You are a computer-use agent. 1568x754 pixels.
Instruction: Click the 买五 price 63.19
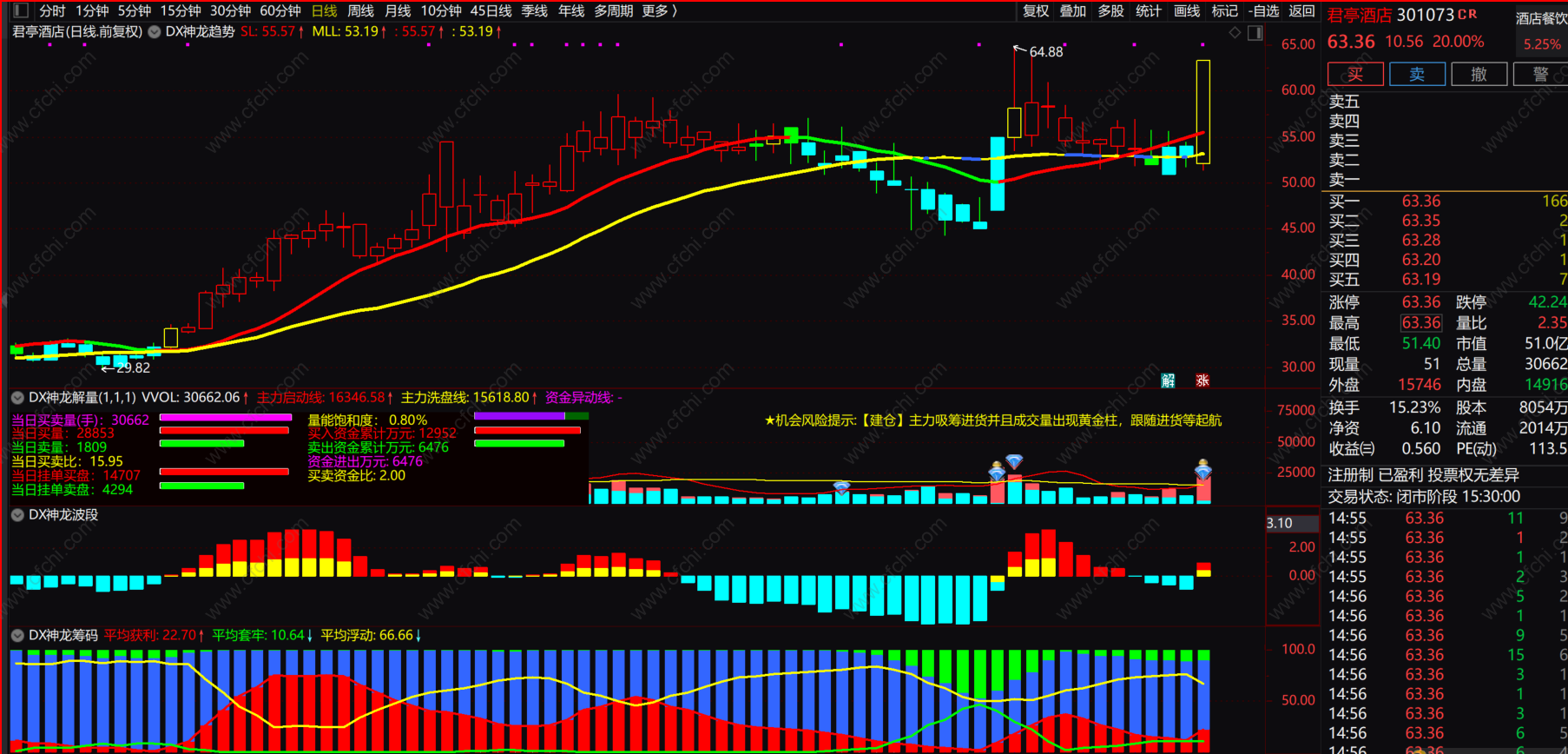pos(1420,279)
